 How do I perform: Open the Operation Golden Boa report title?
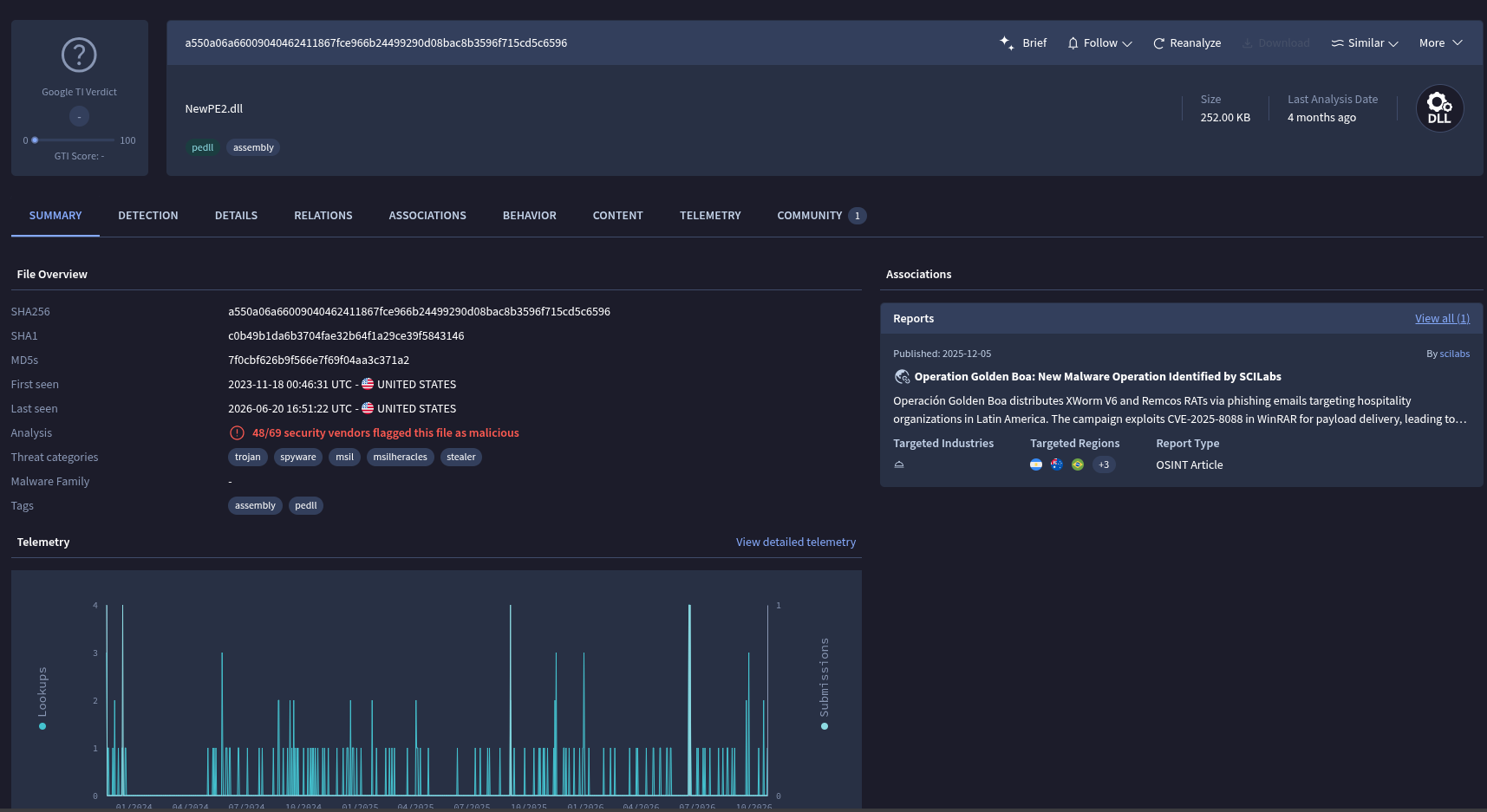tap(1097, 377)
